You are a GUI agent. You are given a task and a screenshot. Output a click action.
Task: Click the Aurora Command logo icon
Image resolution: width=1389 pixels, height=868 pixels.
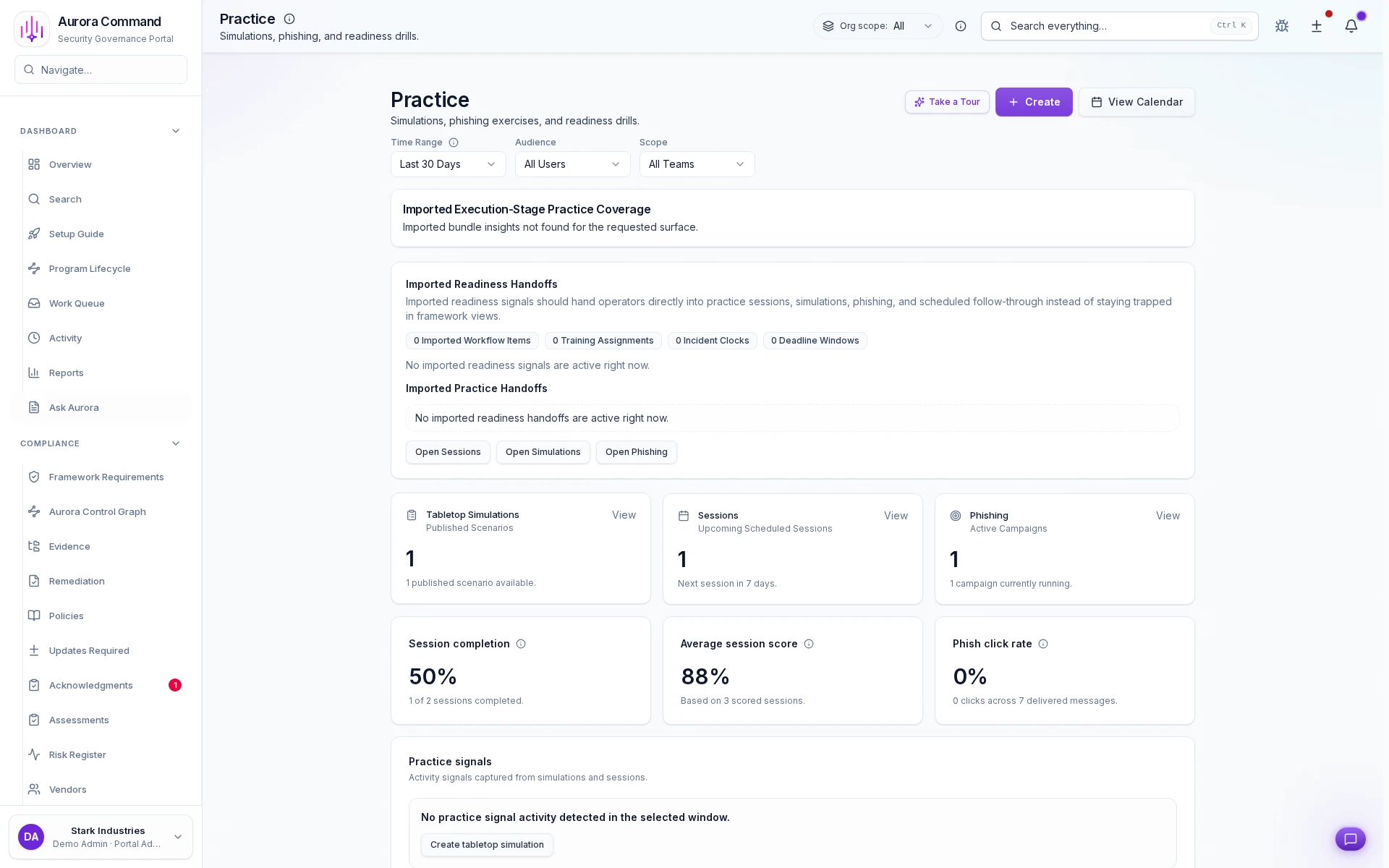32,29
